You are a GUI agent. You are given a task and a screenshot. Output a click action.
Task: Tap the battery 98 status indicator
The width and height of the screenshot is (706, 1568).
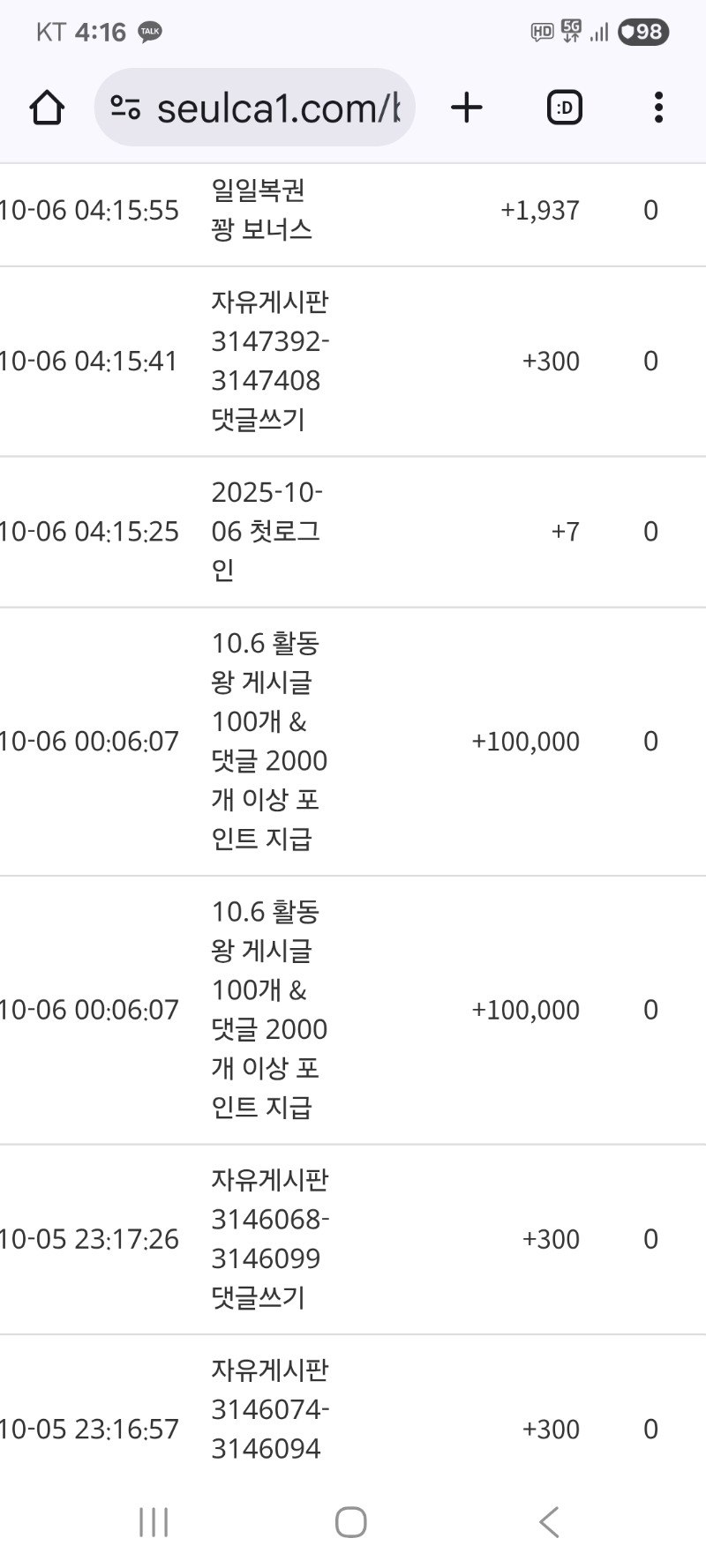642,32
